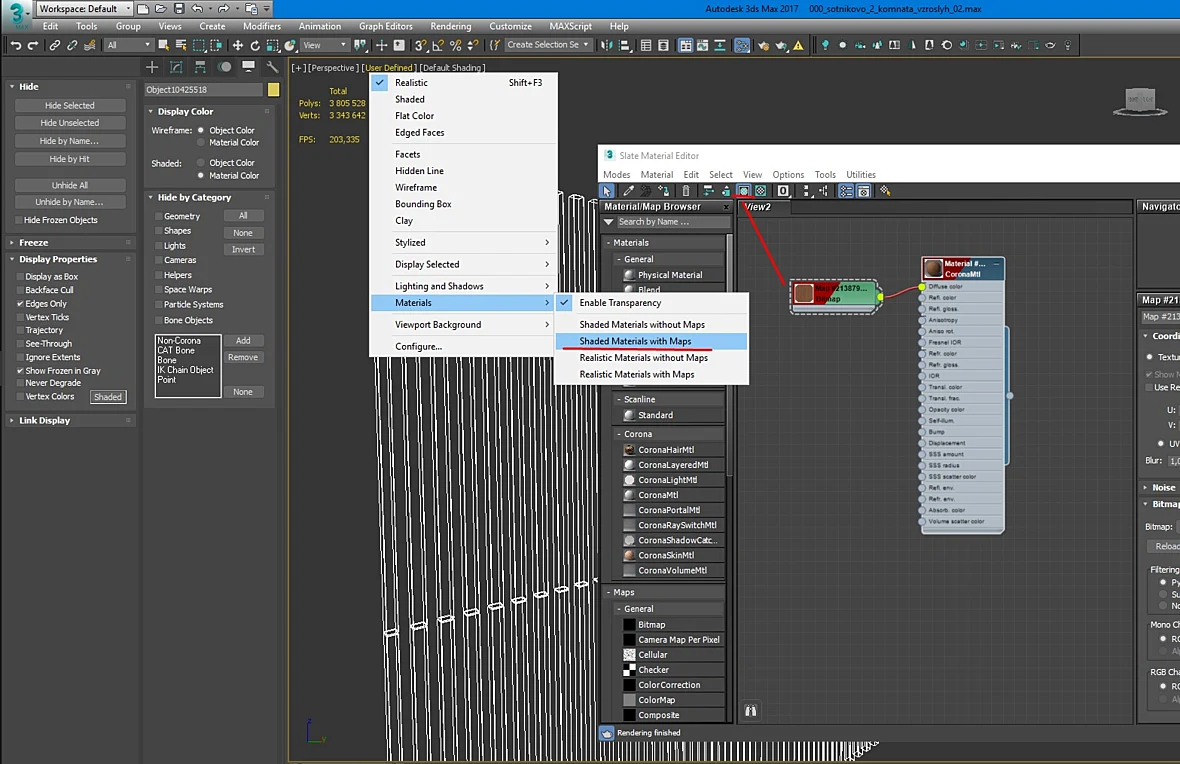Click the Hide by Name button

[69, 141]
